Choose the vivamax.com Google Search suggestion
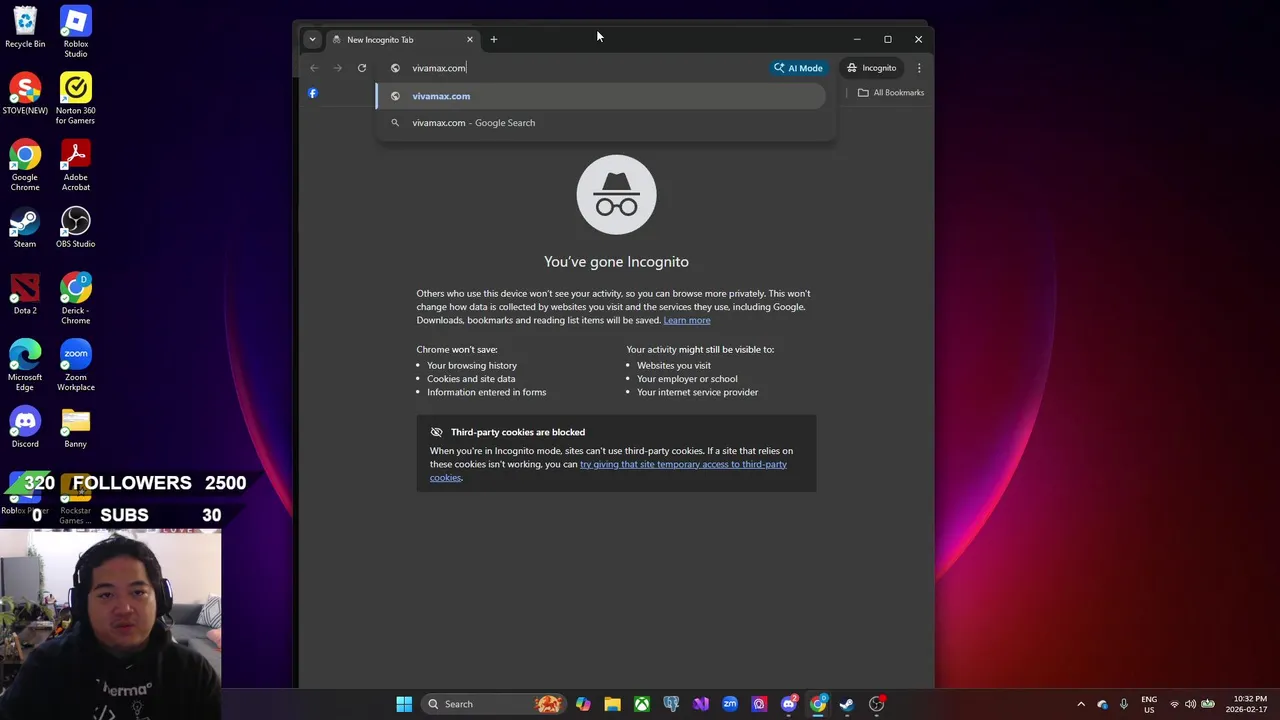Screen dimensions: 1280x720 pyautogui.click(x=601, y=123)
